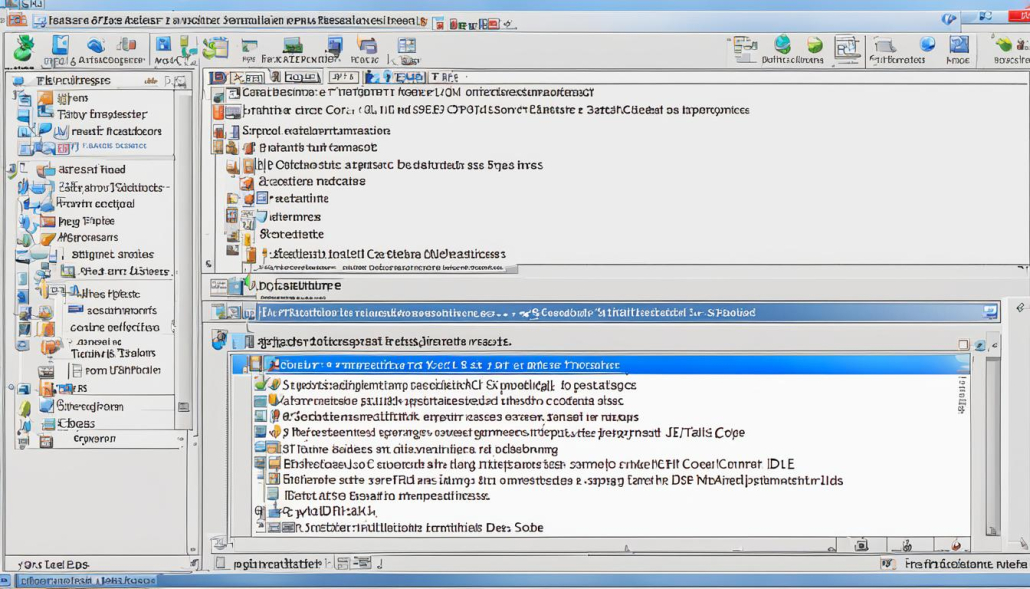Click the blue sphere icon in right toolbar
This screenshot has width=1030, height=589.
tap(928, 45)
